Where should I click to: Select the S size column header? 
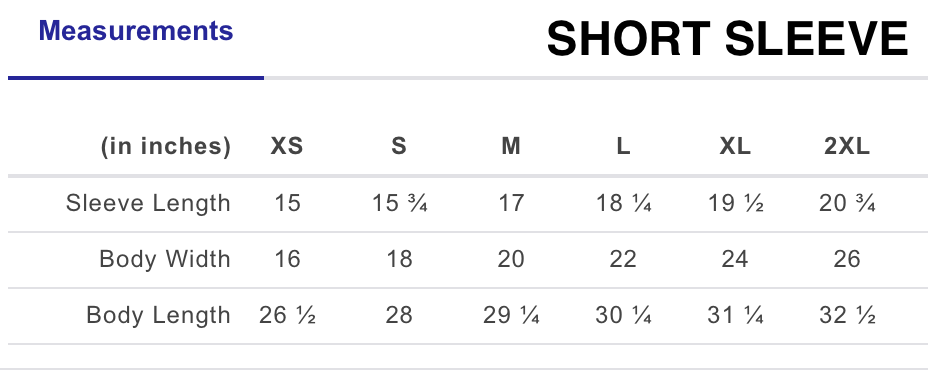pyautogui.click(x=399, y=146)
